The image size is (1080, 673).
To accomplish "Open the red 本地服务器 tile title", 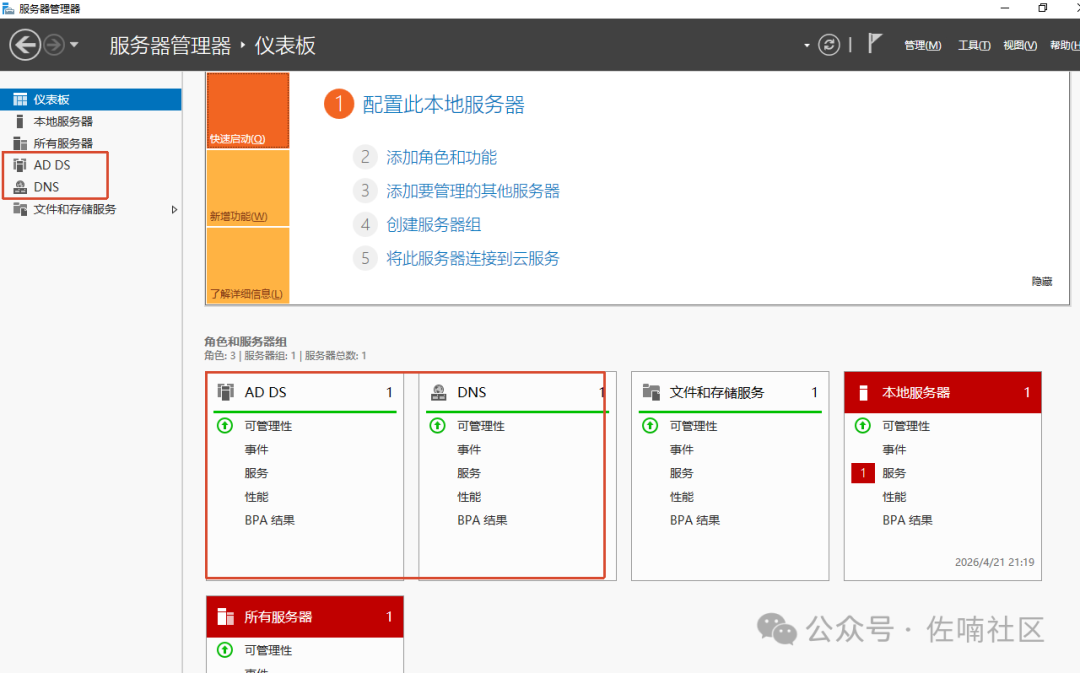I will [x=916, y=393].
